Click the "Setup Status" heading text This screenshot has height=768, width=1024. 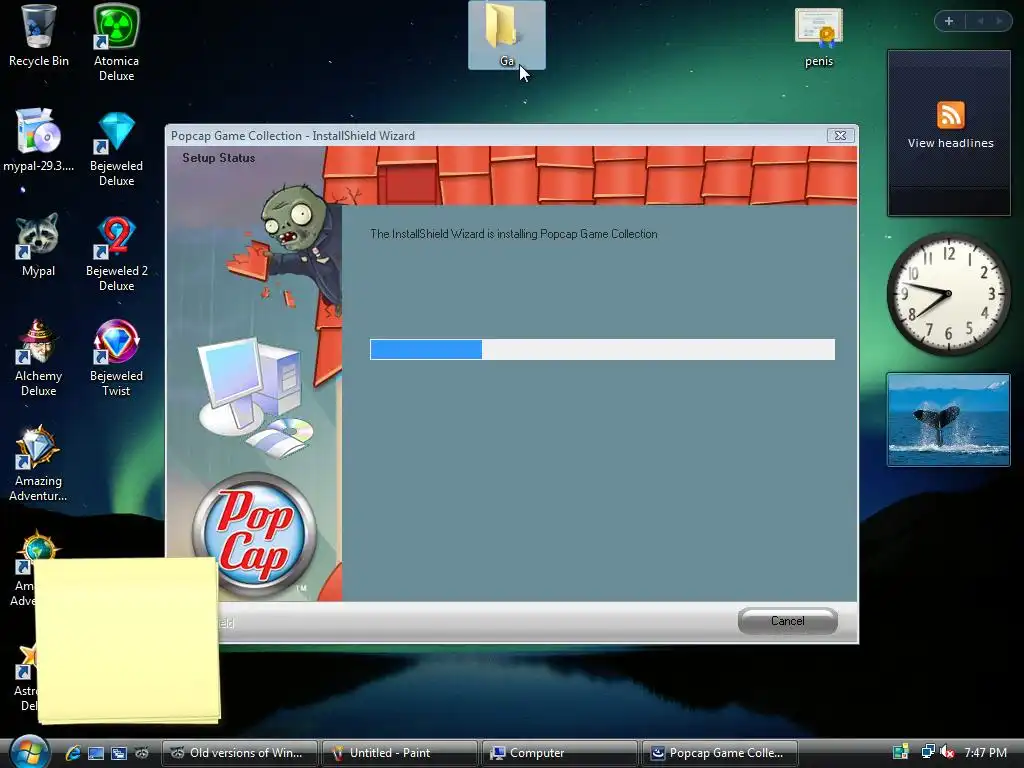pos(219,158)
